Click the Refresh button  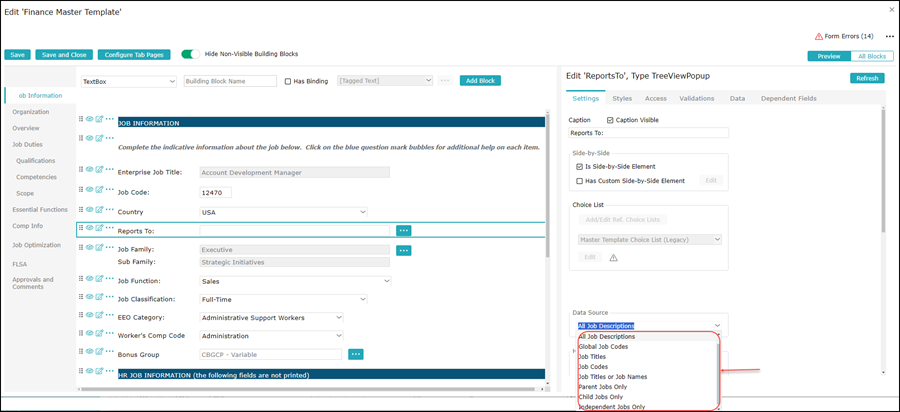[867, 79]
